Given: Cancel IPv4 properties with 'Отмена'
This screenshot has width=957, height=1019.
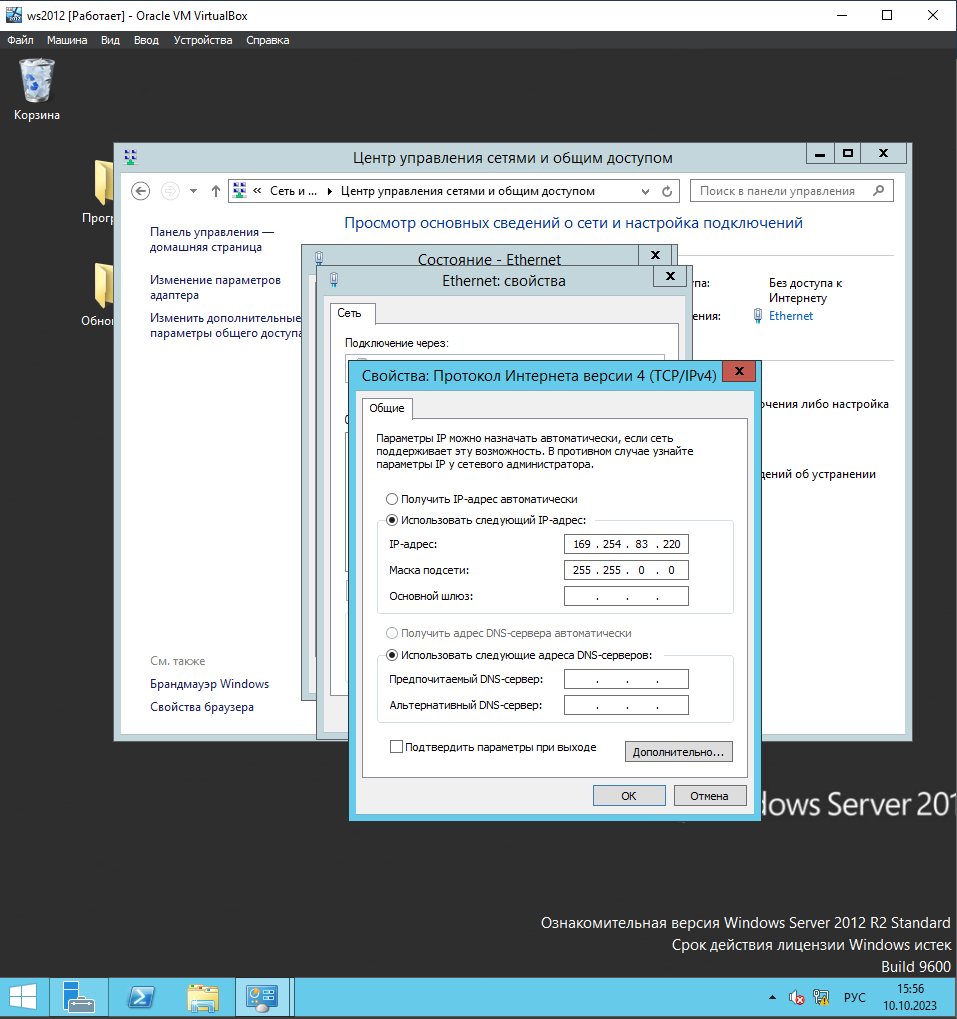Looking at the screenshot, I should tap(709, 795).
